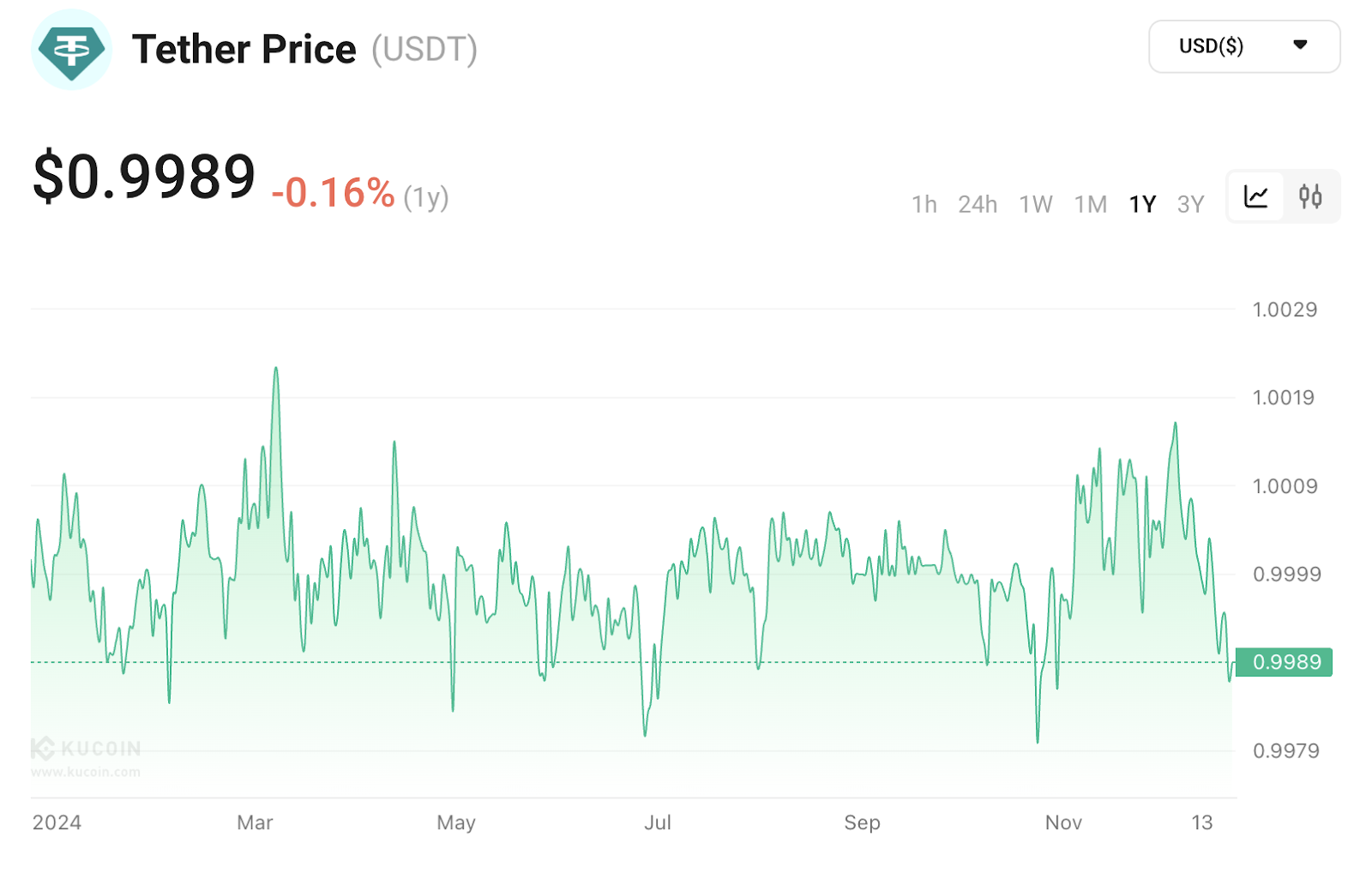The width and height of the screenshot is (1372, 879).
Task: Select the 1W time range
Action: point(1035,204)
